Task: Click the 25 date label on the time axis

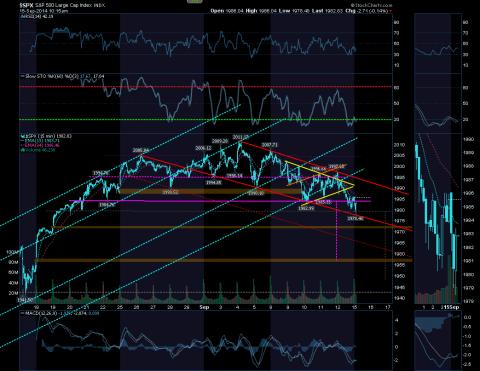Action: pyautogui.click(x=120, y=307)
